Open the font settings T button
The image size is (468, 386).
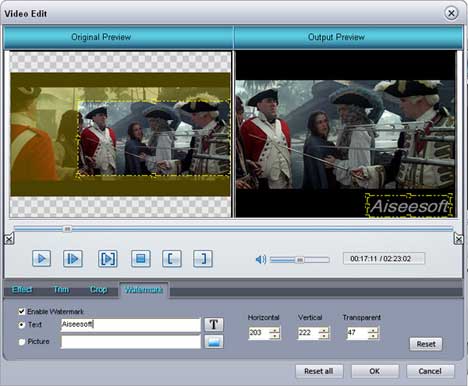coord(214,324)
